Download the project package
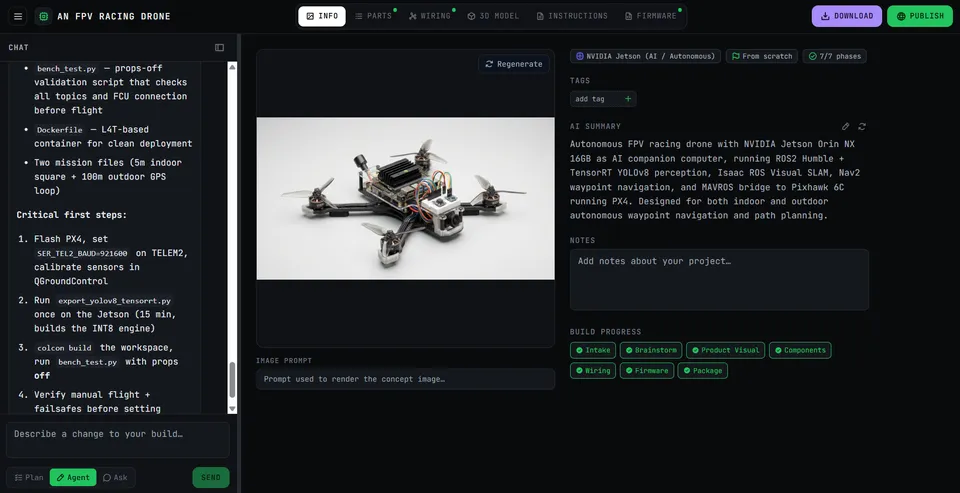Image resolution: width=960 pixels, height=493 pixels. click(847, 16)
